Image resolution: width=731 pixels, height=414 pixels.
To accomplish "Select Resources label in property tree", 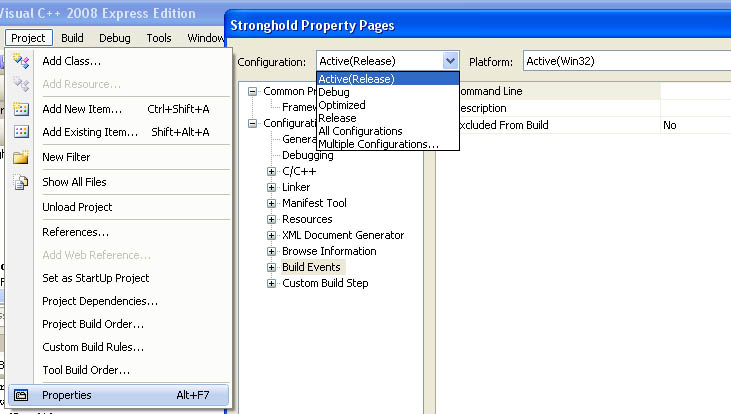I will [307, 219].
